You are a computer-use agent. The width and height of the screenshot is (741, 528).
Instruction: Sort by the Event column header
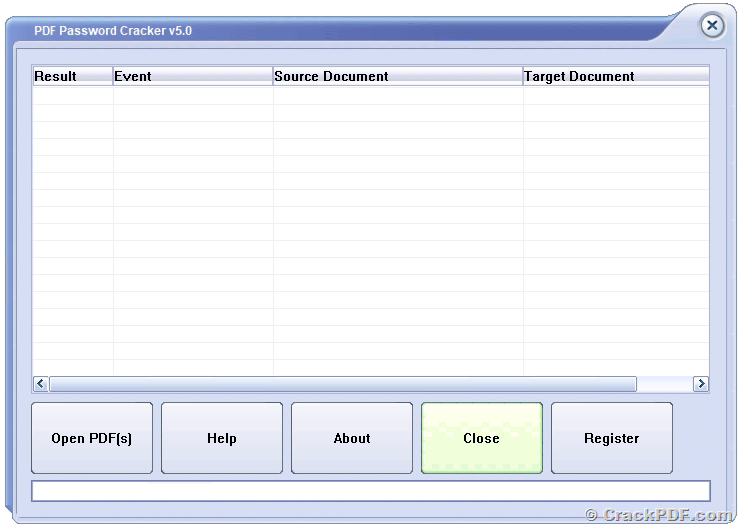[x=193, y=76]
